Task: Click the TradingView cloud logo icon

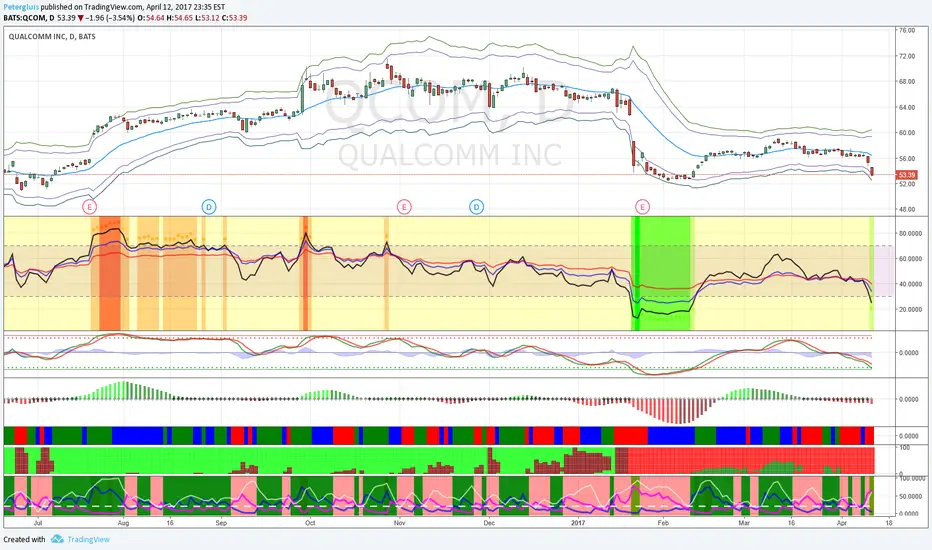Action: coord(57,539)
